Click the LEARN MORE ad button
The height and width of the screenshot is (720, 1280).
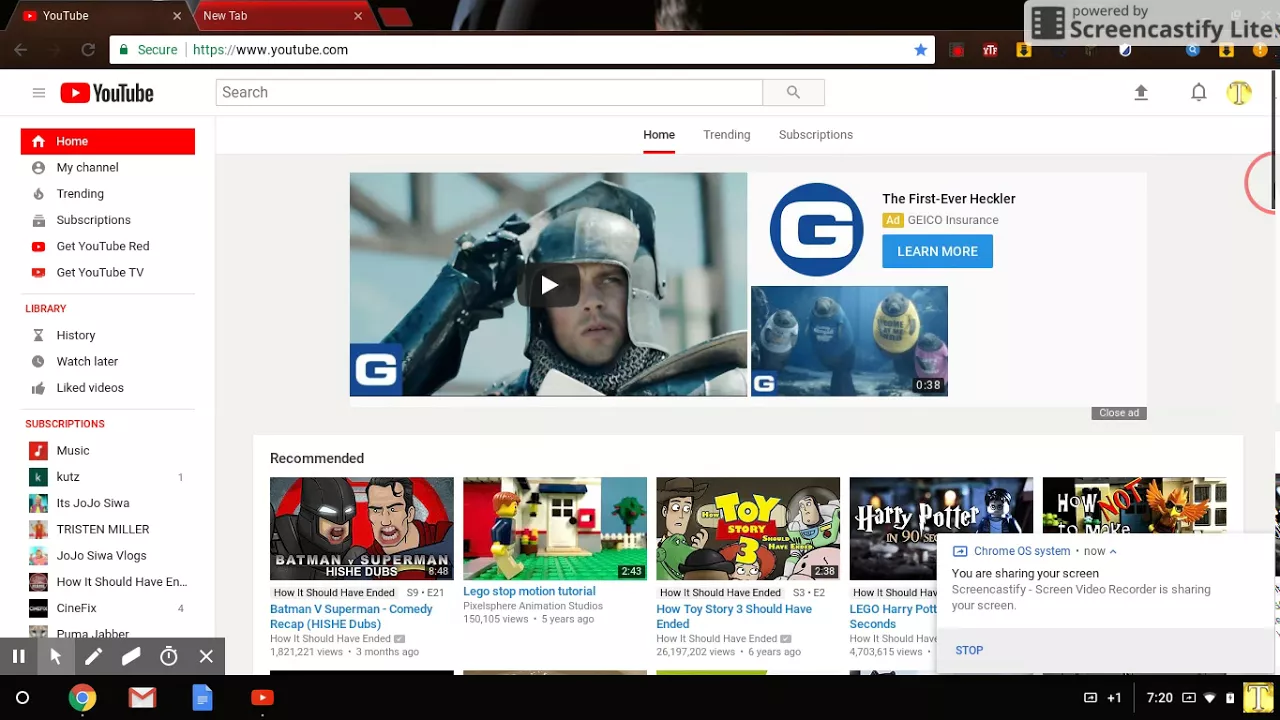937,251
